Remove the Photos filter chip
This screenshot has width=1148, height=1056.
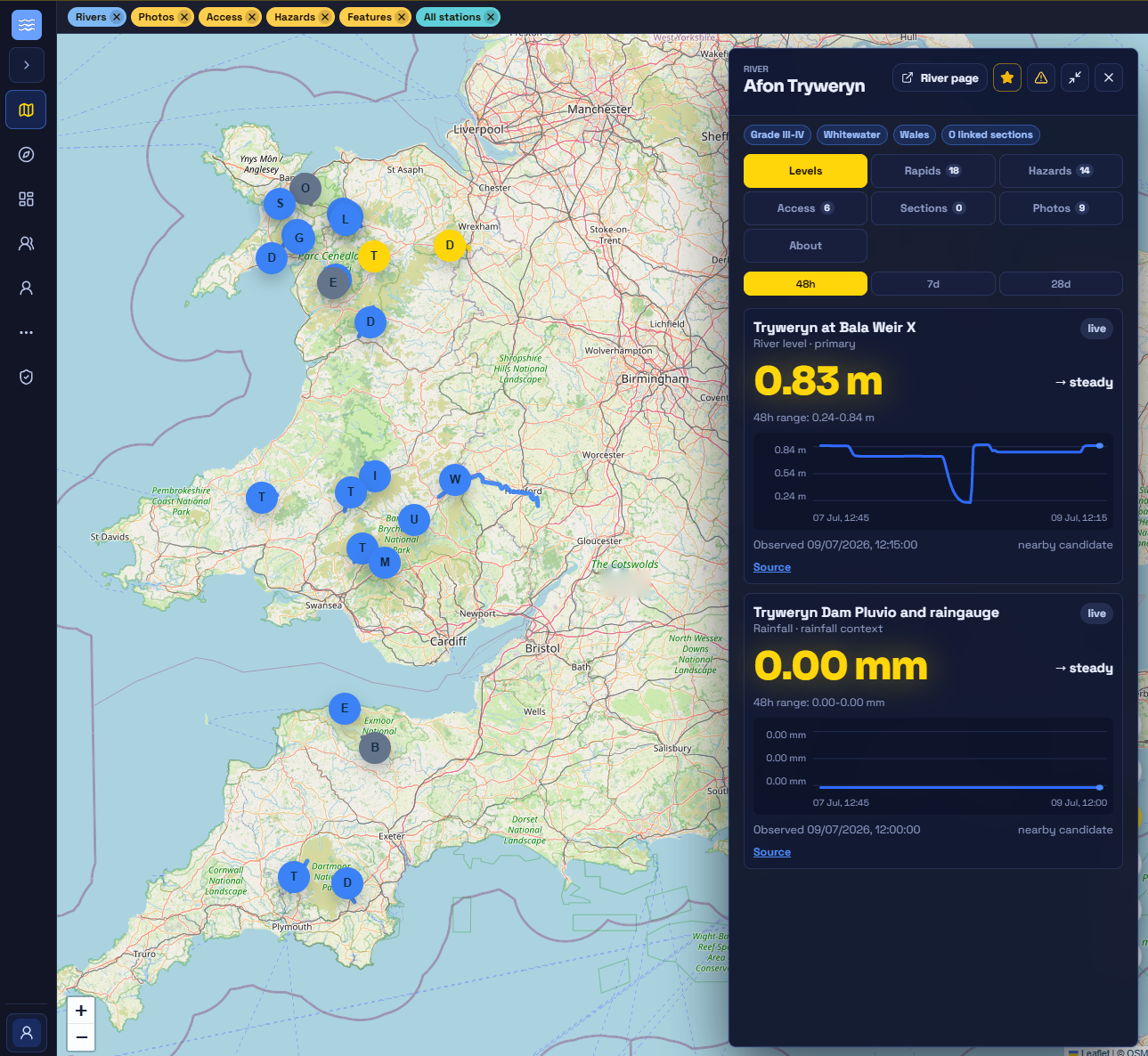184,17
